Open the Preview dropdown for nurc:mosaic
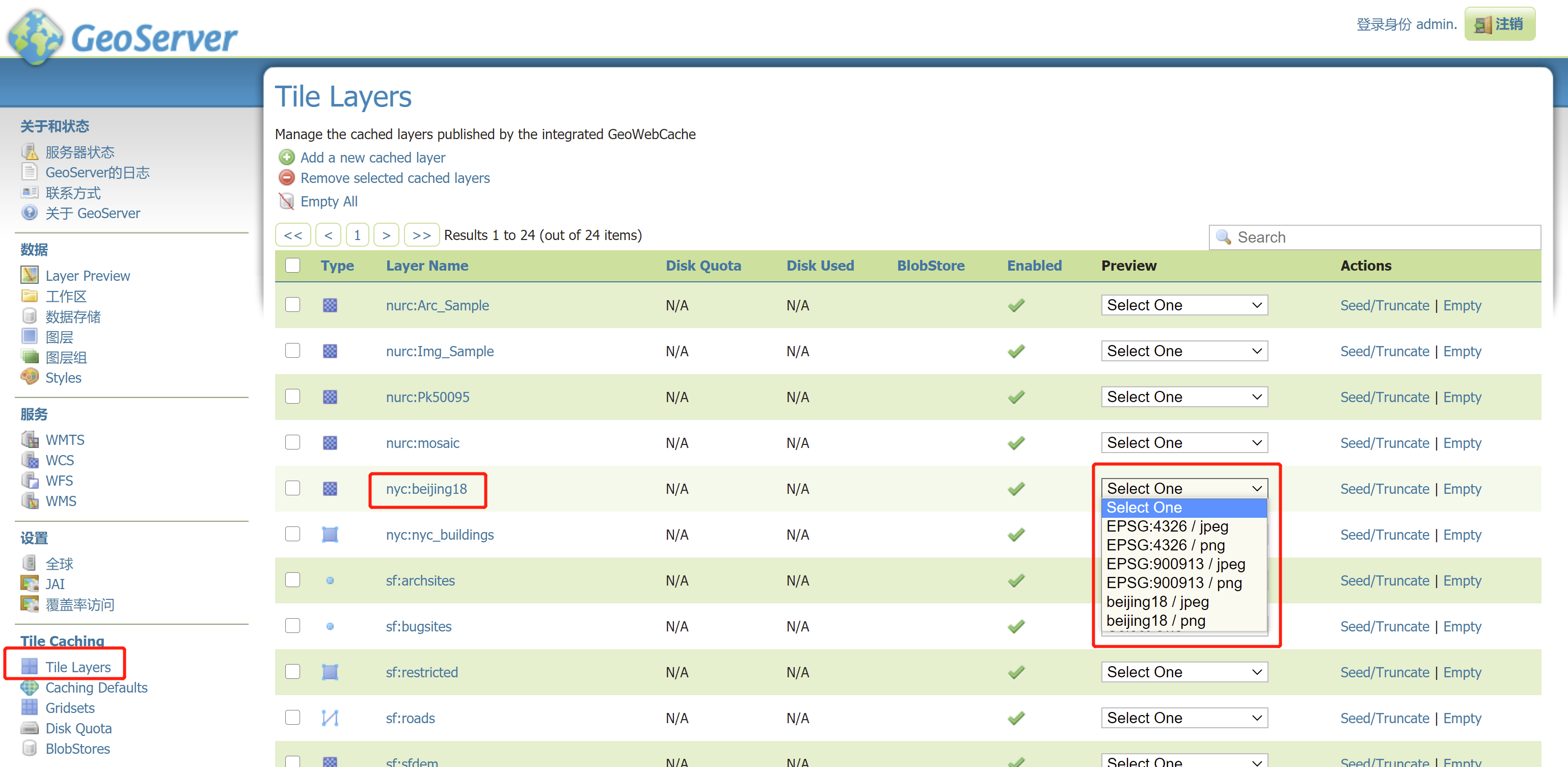 [x=1184, y=442]
